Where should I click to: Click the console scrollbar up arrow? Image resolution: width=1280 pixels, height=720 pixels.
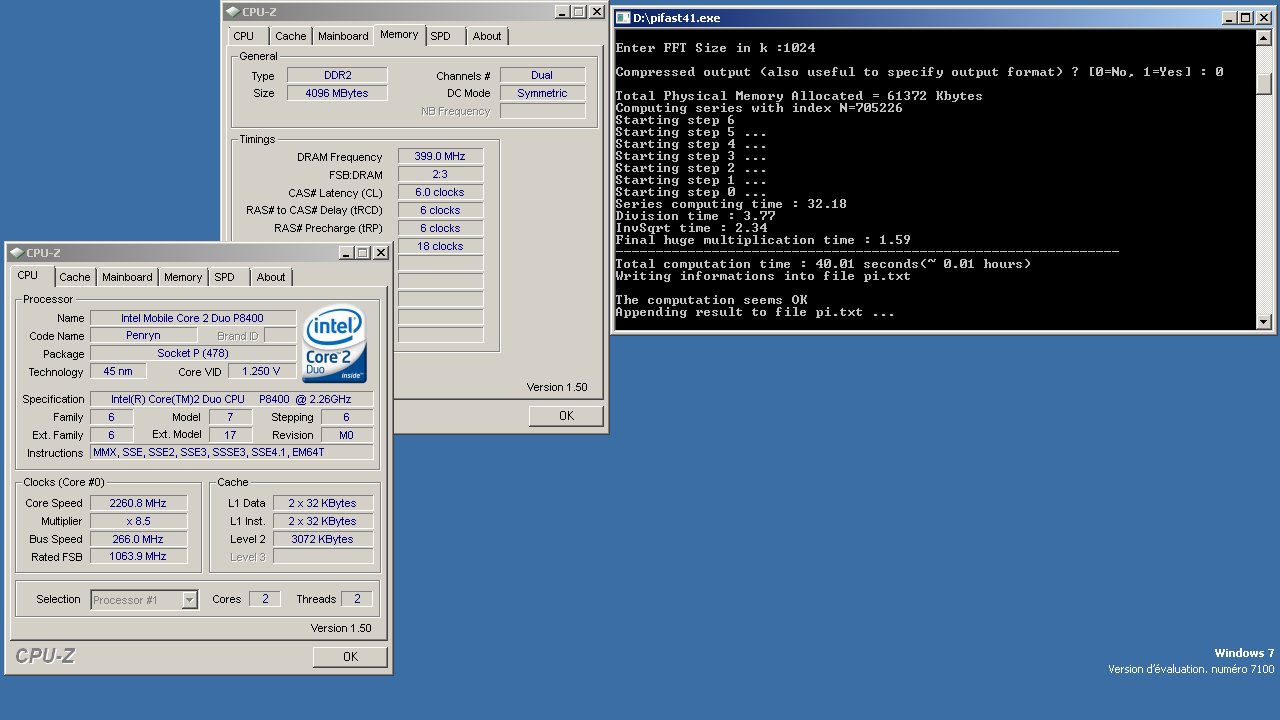point(1264,38)
